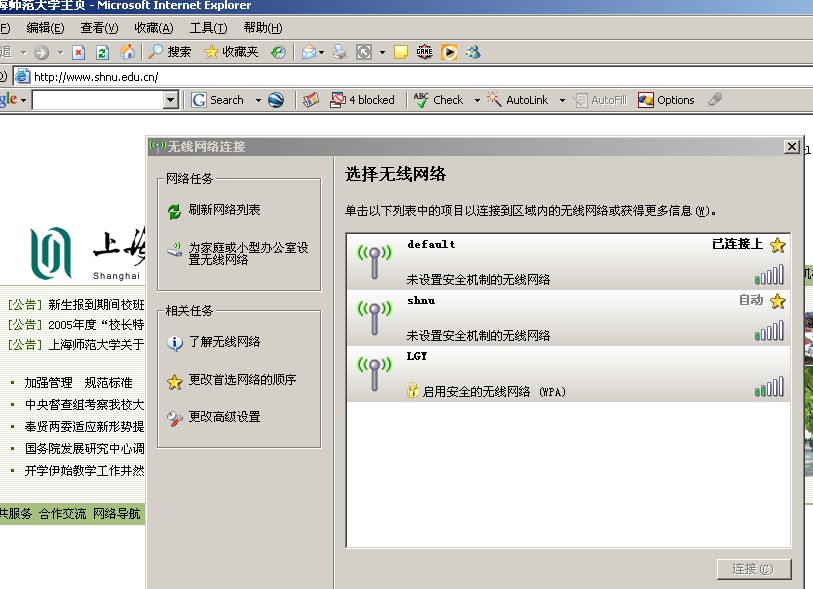Open the 收藏夹 favorites pane
The width and height of the screenshot is (813, 589).
(x=231, y=52)
